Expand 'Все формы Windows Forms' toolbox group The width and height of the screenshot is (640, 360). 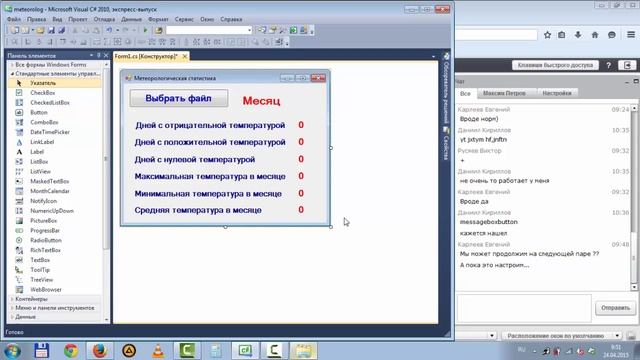(x=12, y=65)
